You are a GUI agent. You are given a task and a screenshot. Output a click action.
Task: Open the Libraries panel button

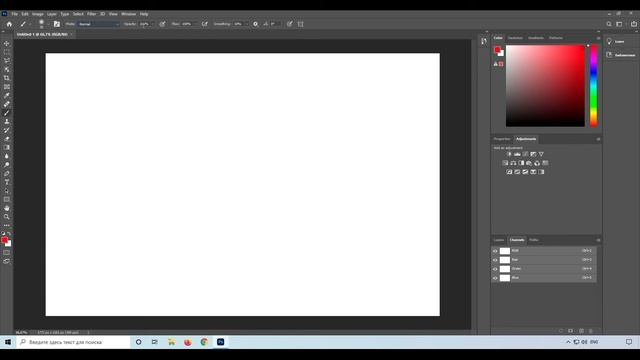(621, 55)
